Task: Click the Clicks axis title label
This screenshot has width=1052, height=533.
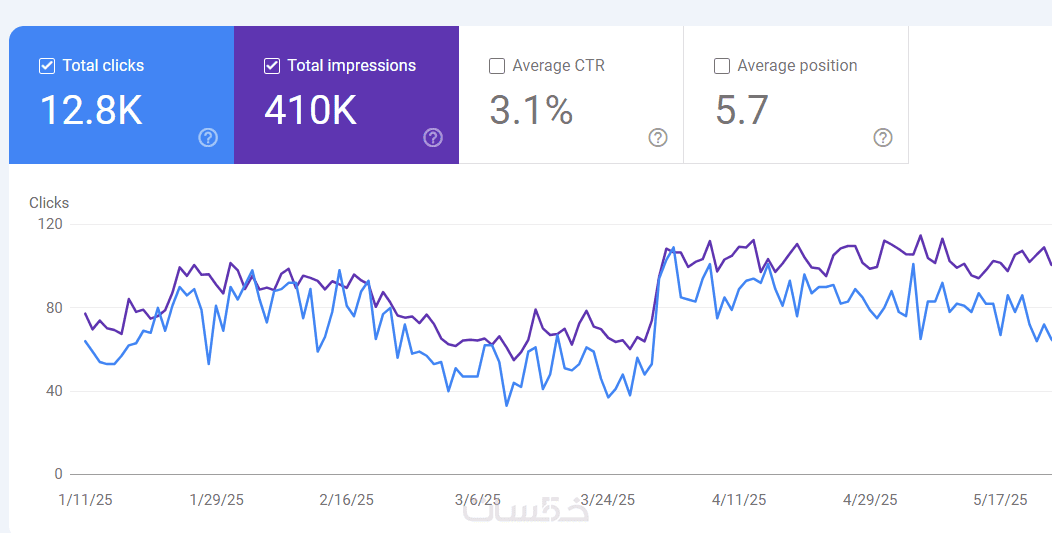Action: point(49,203)
